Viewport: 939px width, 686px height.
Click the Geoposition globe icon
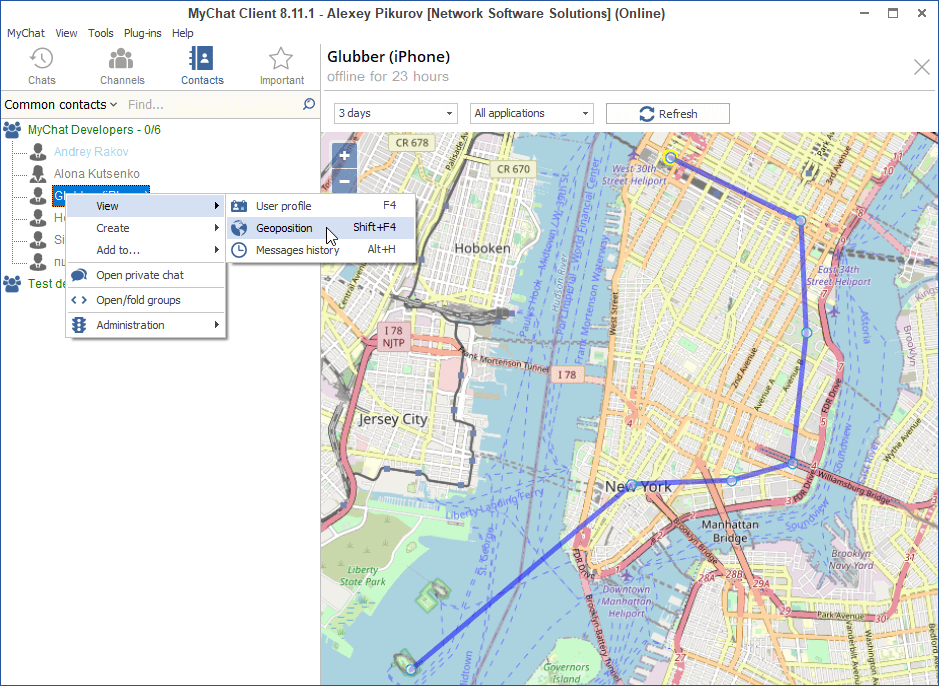(x=239, y=228)
